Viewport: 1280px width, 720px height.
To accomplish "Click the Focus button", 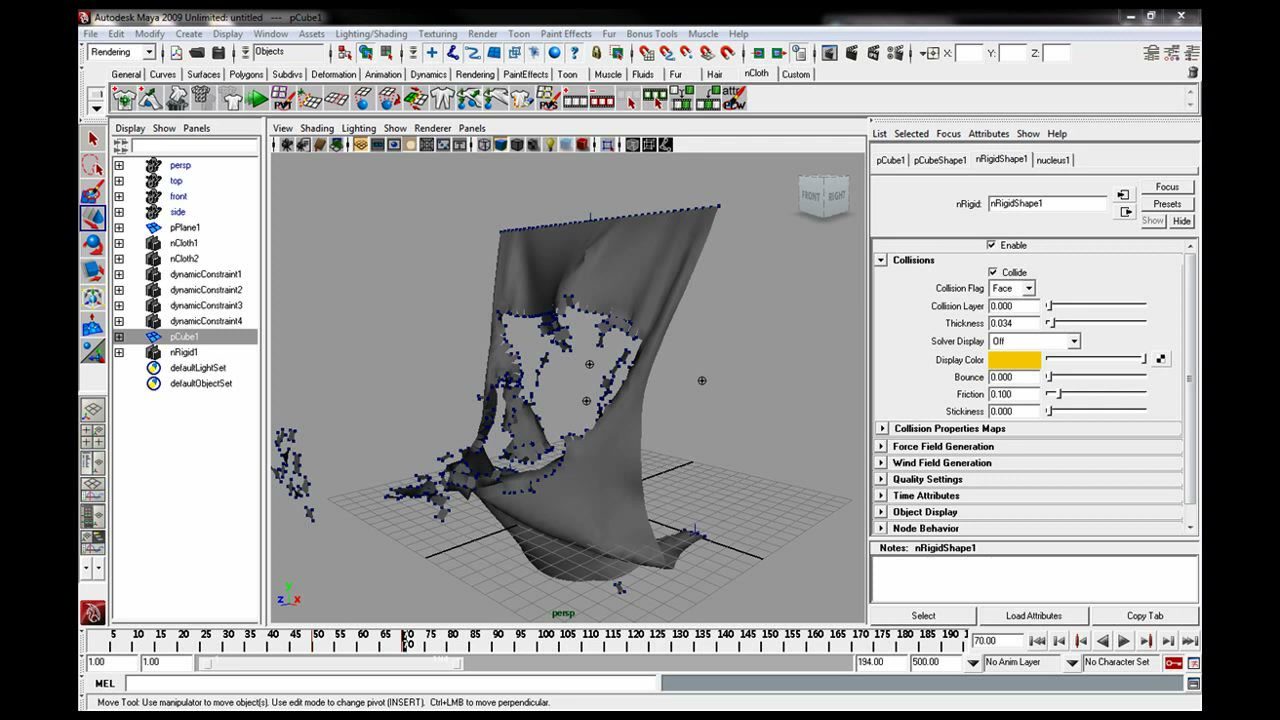I will coord(1167,187).
